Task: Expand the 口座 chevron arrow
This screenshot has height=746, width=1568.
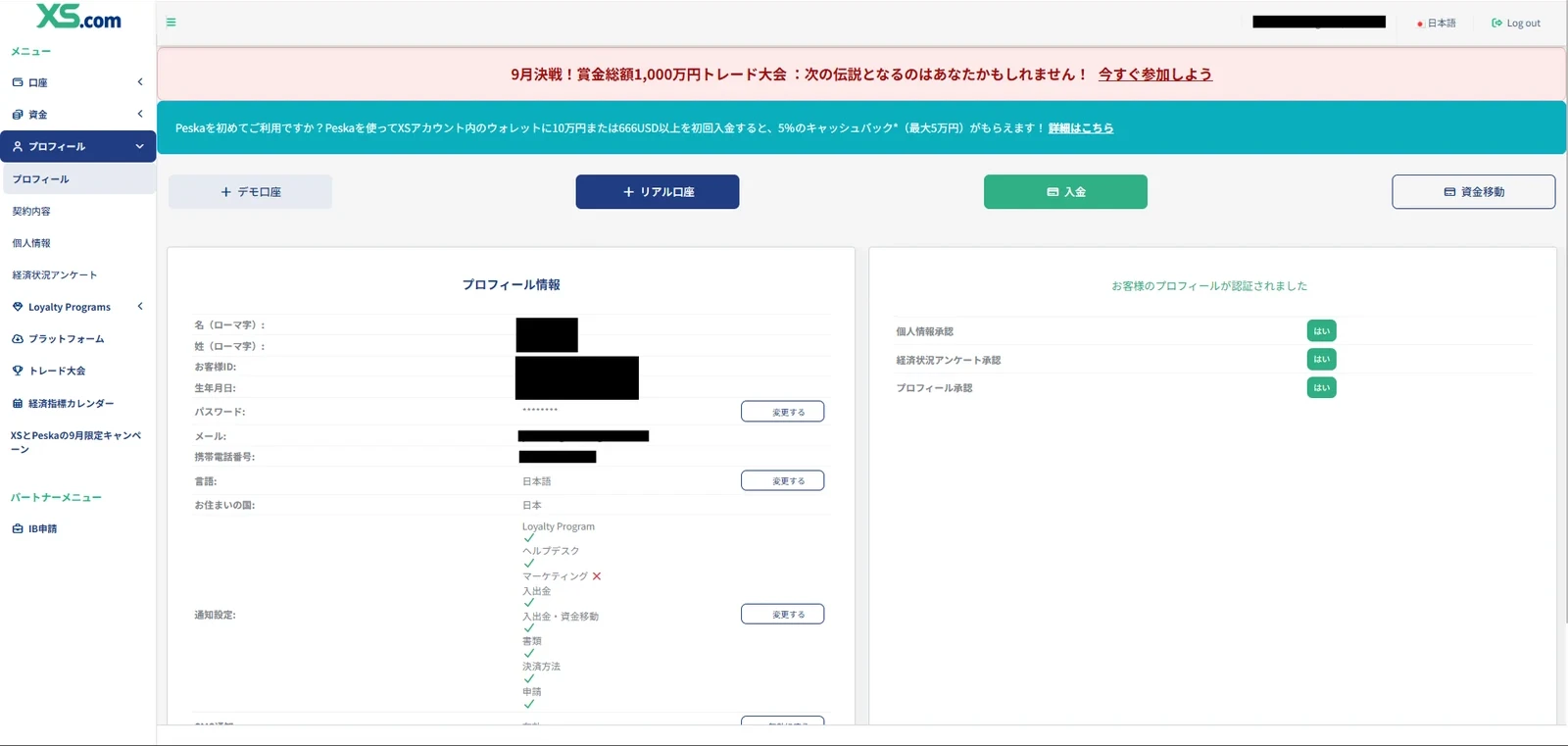Action: pos(140,82)
